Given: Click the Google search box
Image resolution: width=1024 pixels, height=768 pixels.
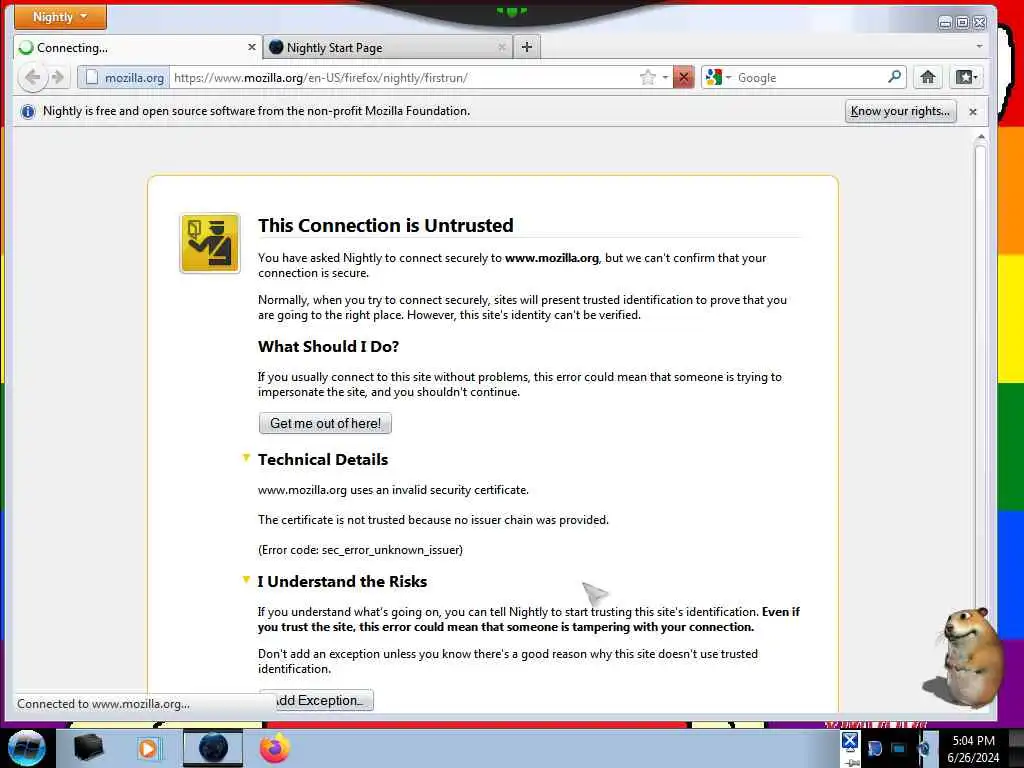Looking at the screenshot, I should (810, 78).
